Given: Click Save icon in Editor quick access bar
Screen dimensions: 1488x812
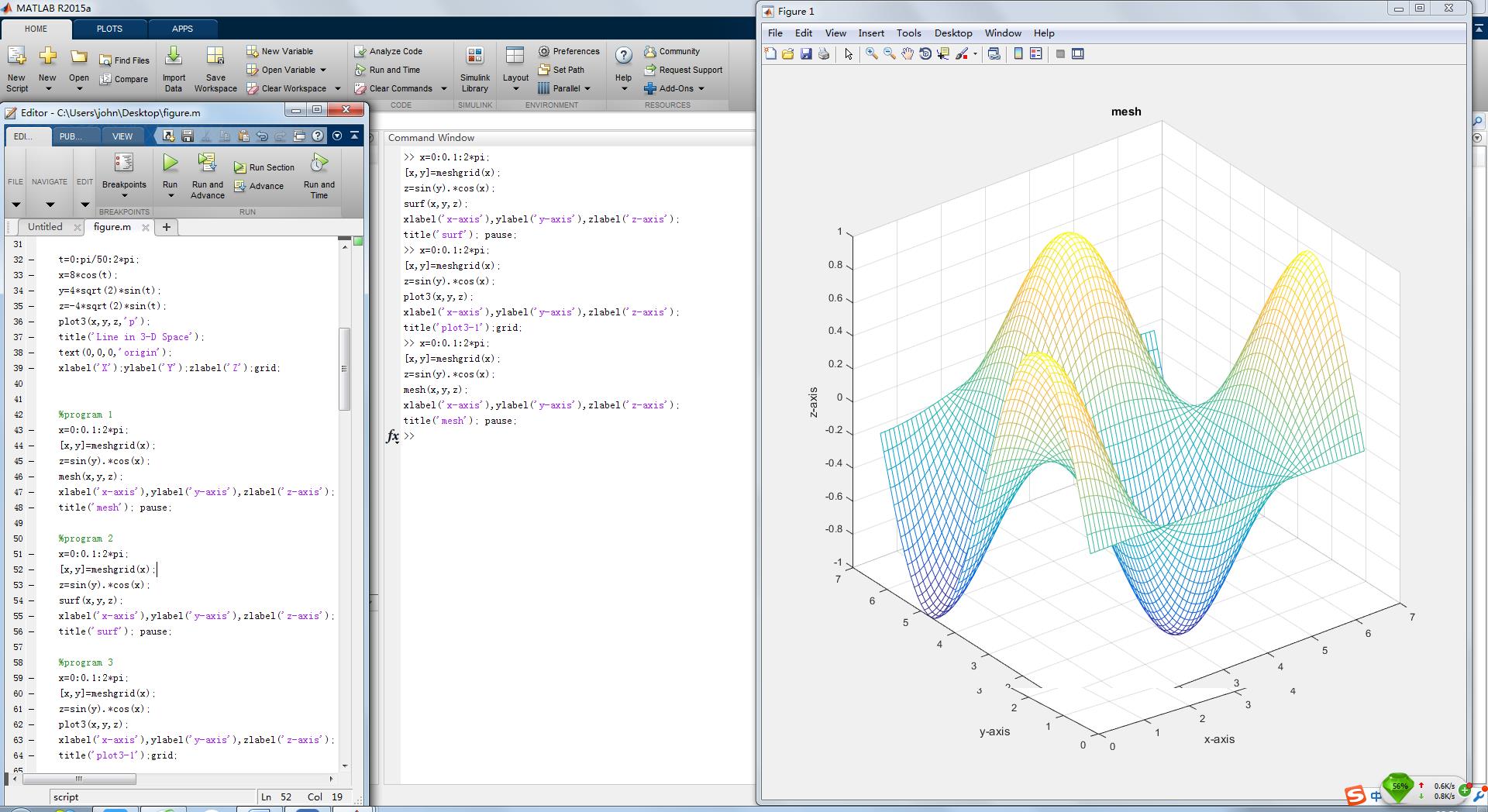Looking at the screenshot, I should [x=187, y=136].
